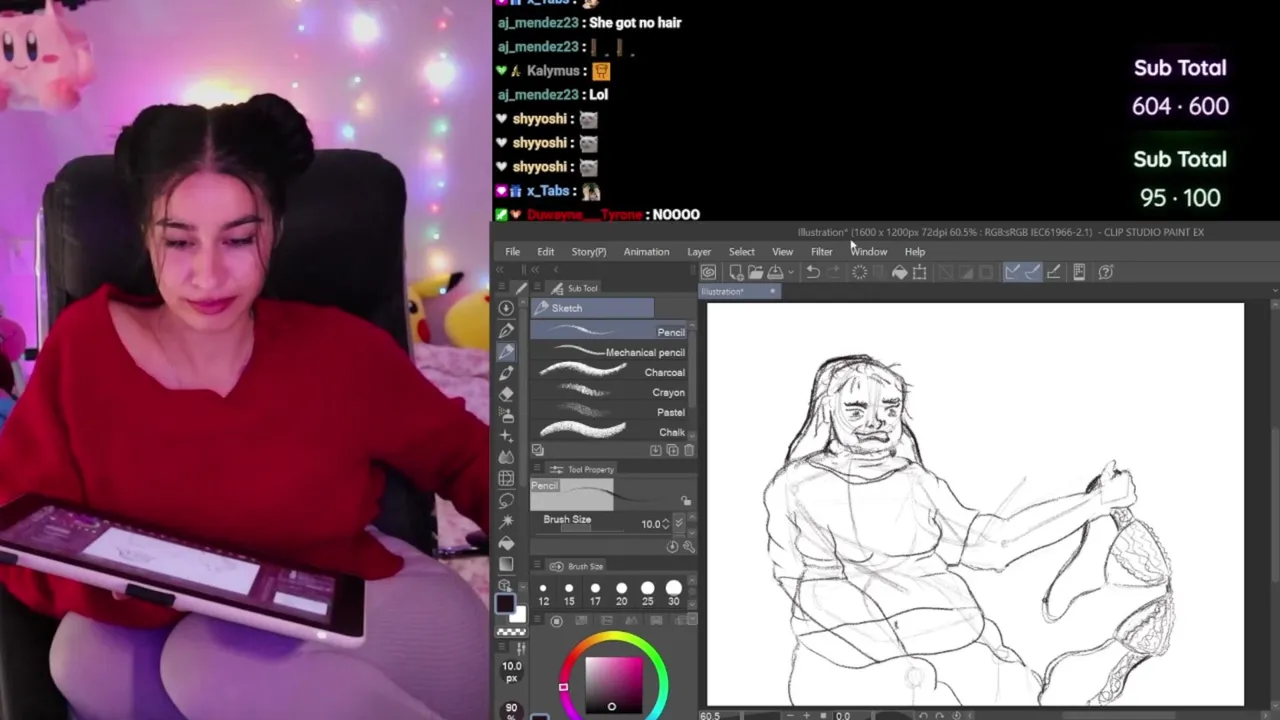Image resolution: width=1280 pixels, height=720 pixels.
Task: Toggle the show selection border icon
Action: pos(985,272)
